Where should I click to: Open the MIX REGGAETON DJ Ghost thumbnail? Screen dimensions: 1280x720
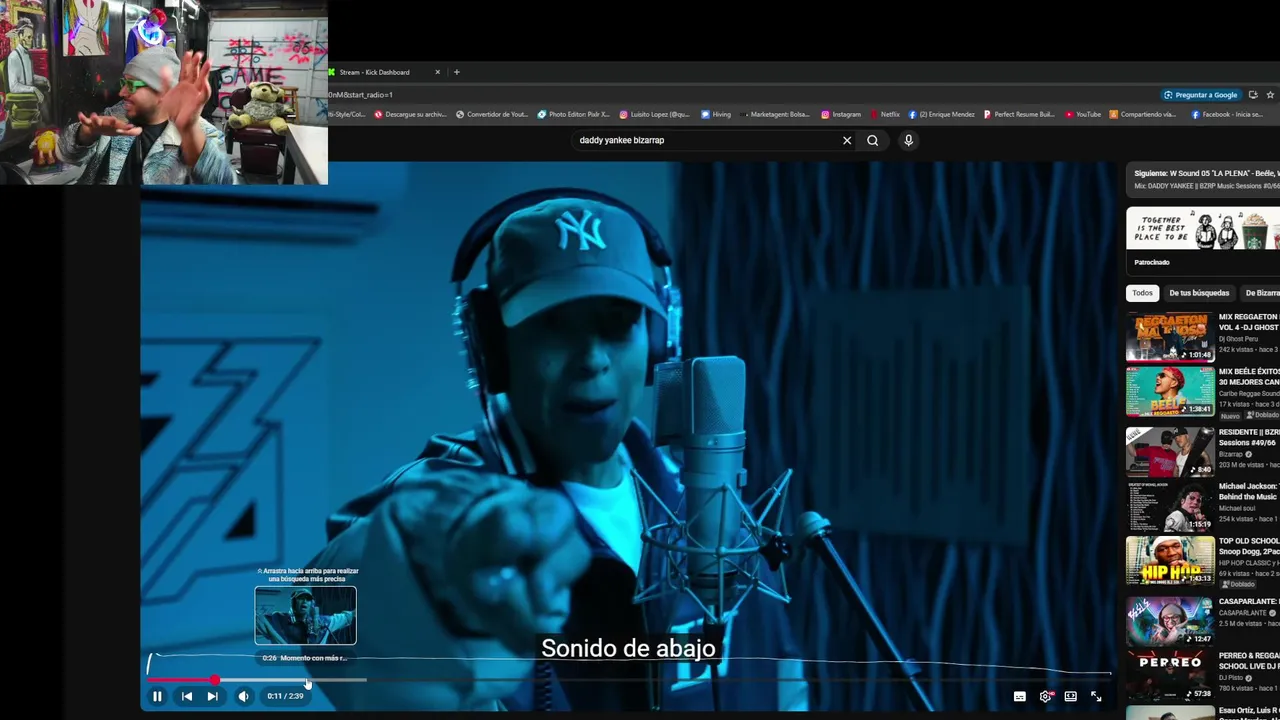[1170, 337]
